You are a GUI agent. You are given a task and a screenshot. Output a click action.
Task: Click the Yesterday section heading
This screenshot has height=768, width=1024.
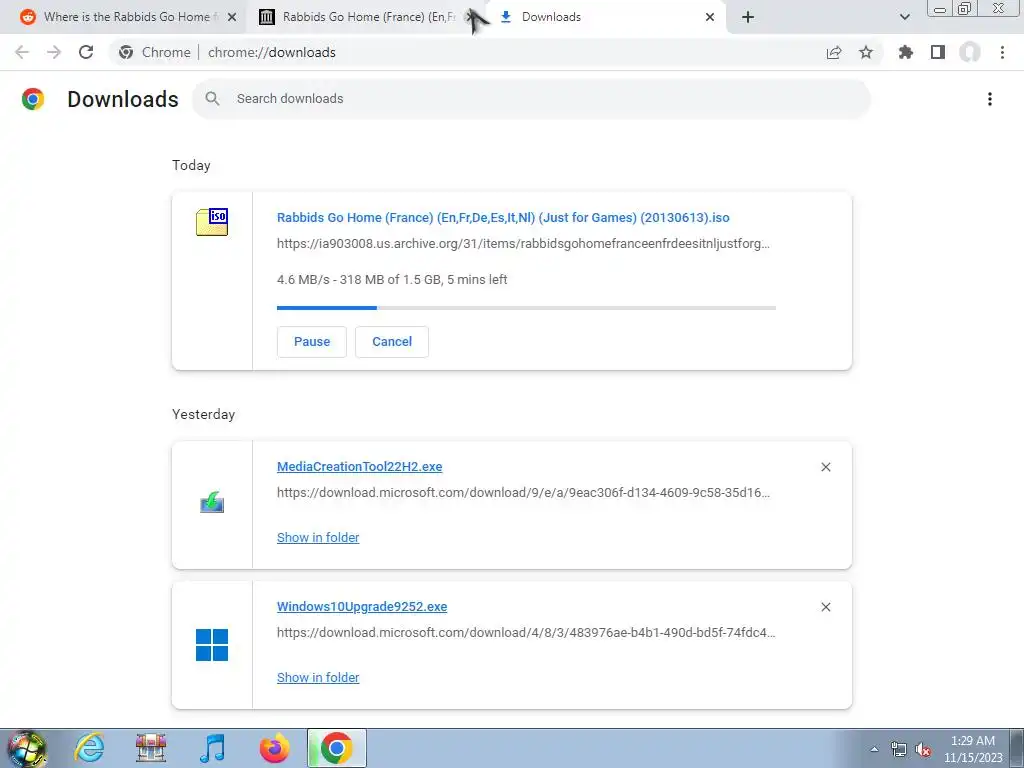(x=204, y=414)
